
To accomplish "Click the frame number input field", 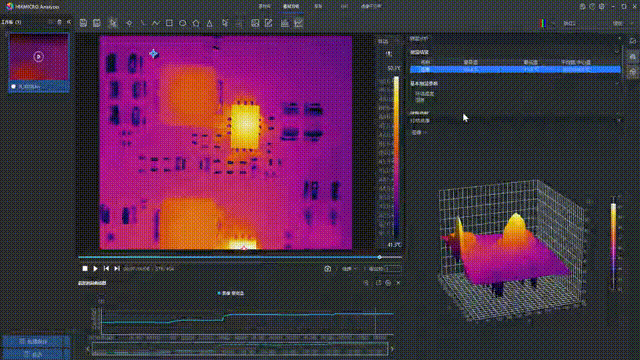I will click(x=393, y=269).
